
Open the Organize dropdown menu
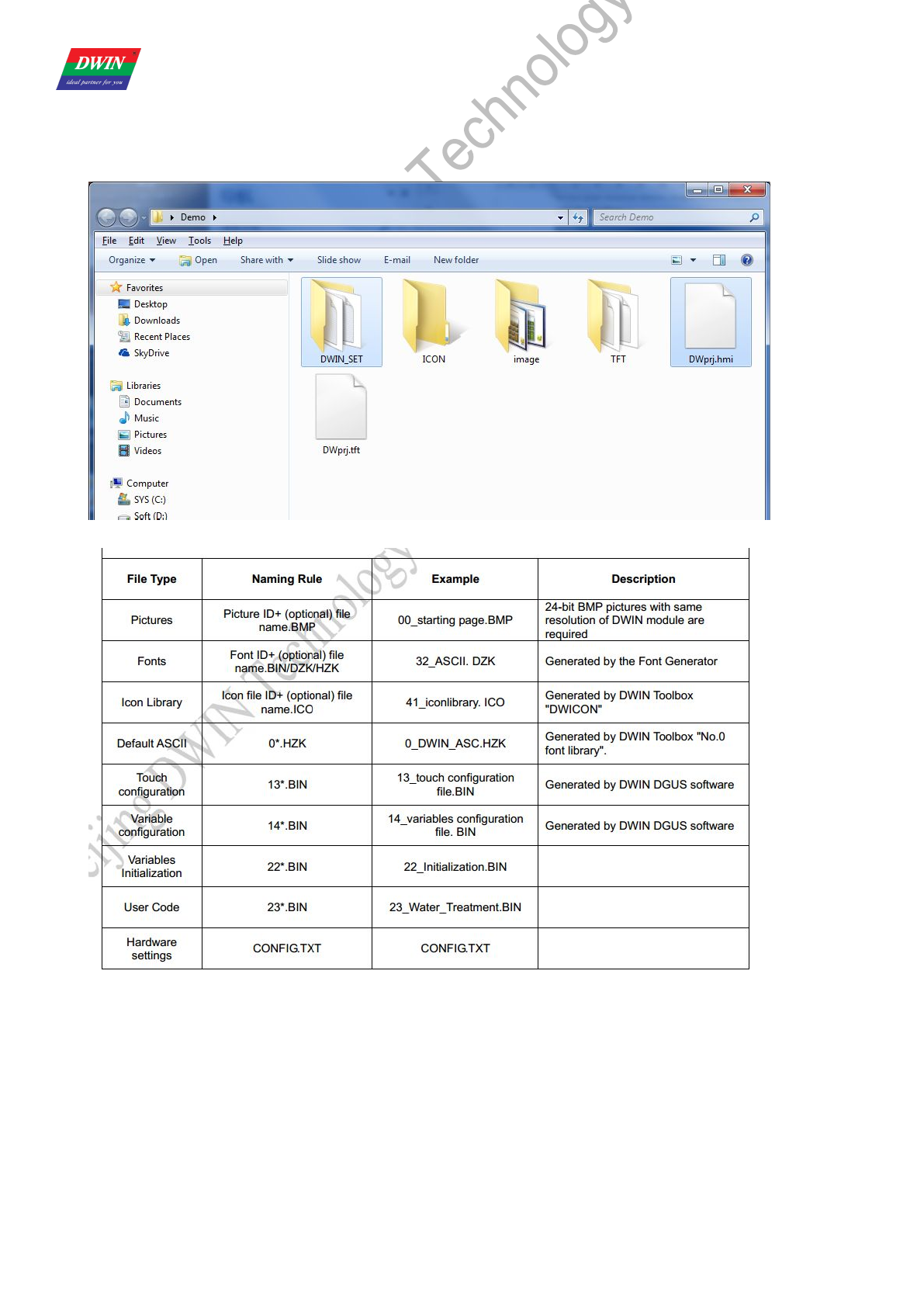tap(132, 260)
